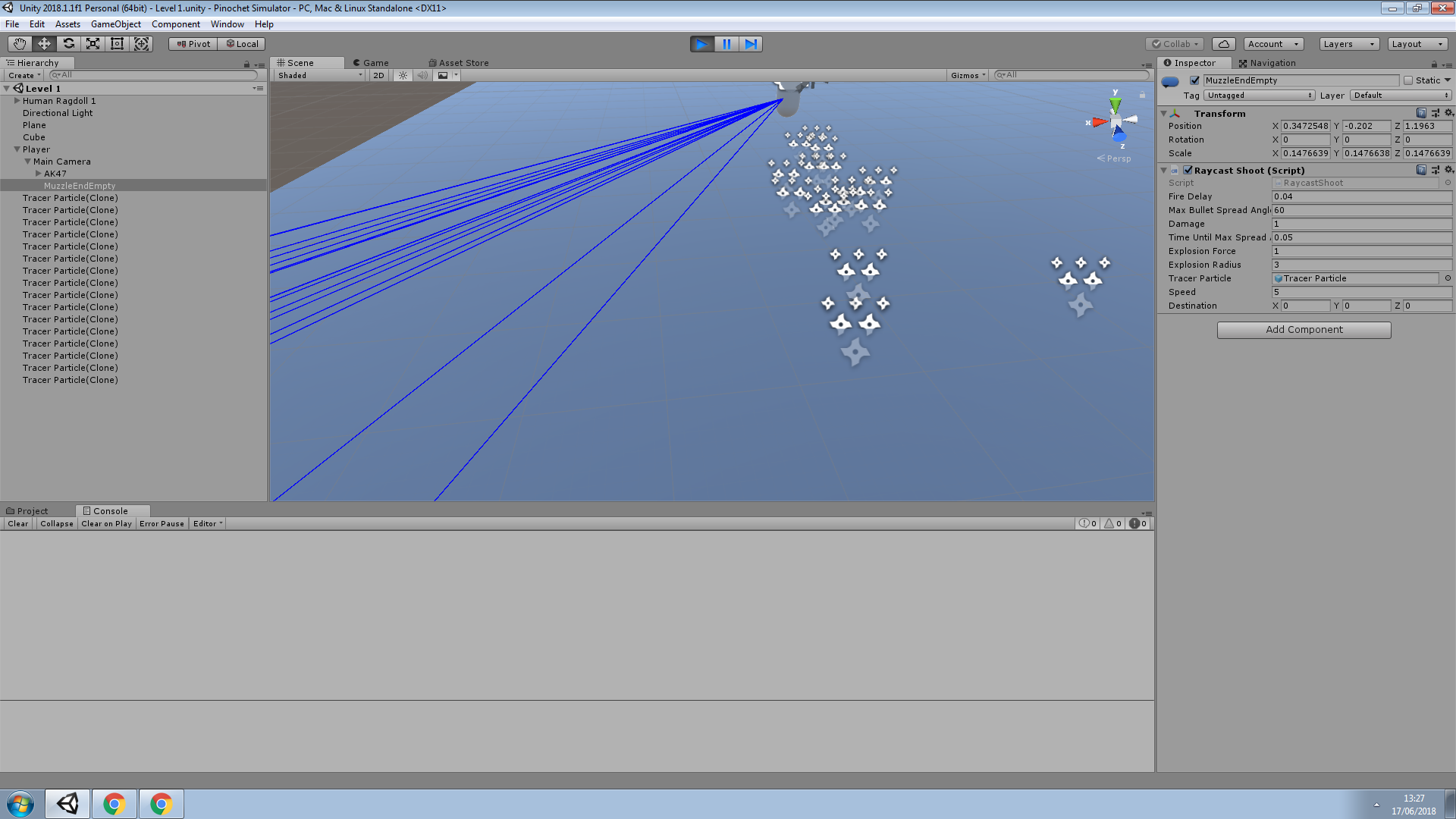Select the Move tool
Viewport: 1456px width, 819px height.
(44, 44)
